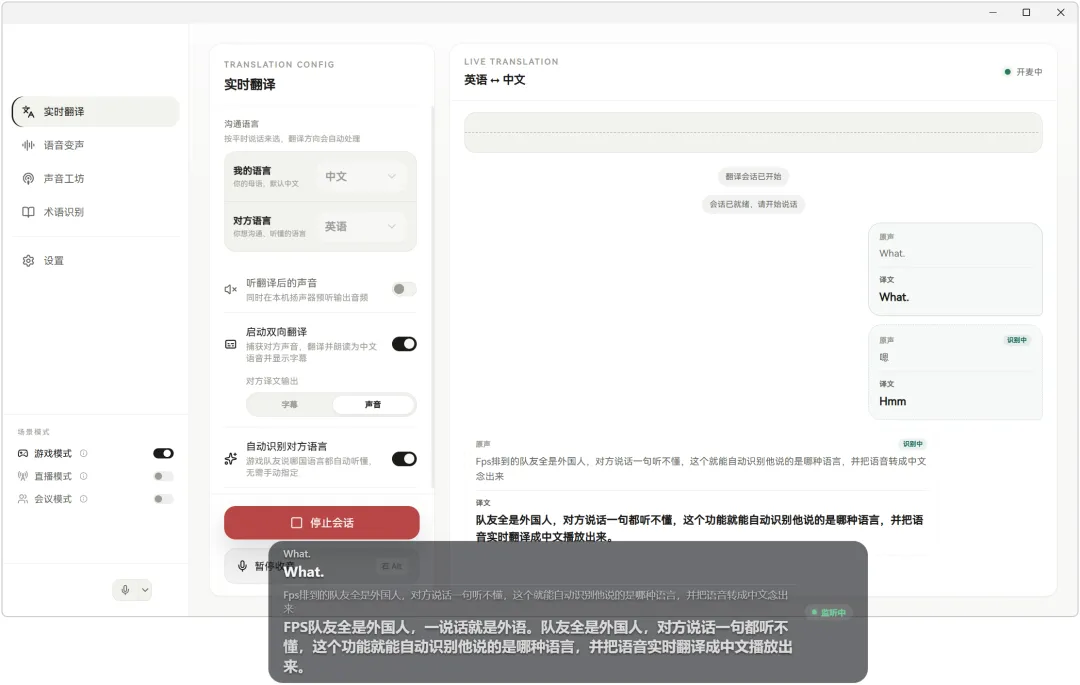Click the red 停止会话 button

click(322, 523)
